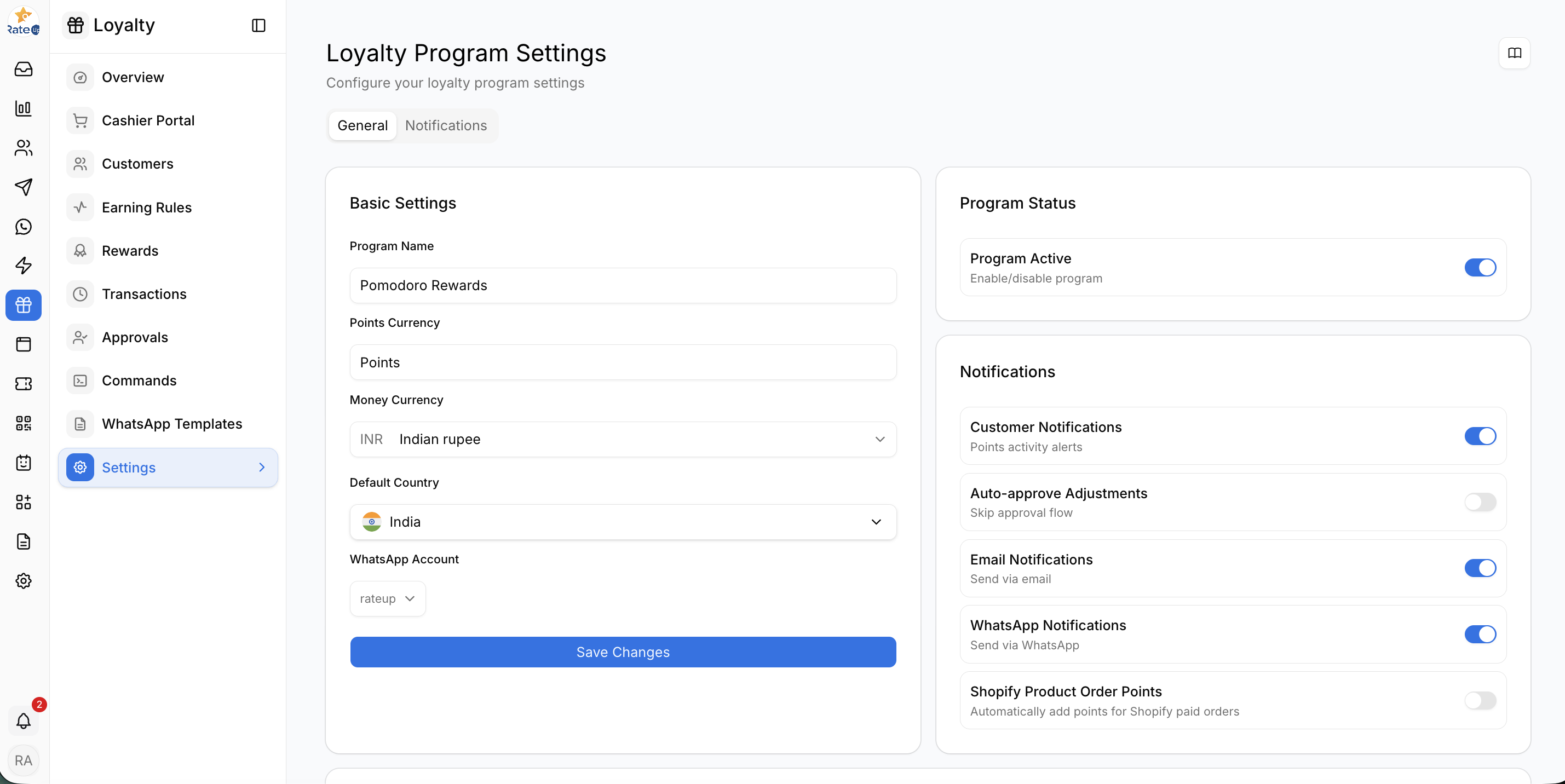Screen dimensions: 1565x784
Task: Toggle the Program Active switch
Action: 1480,268
